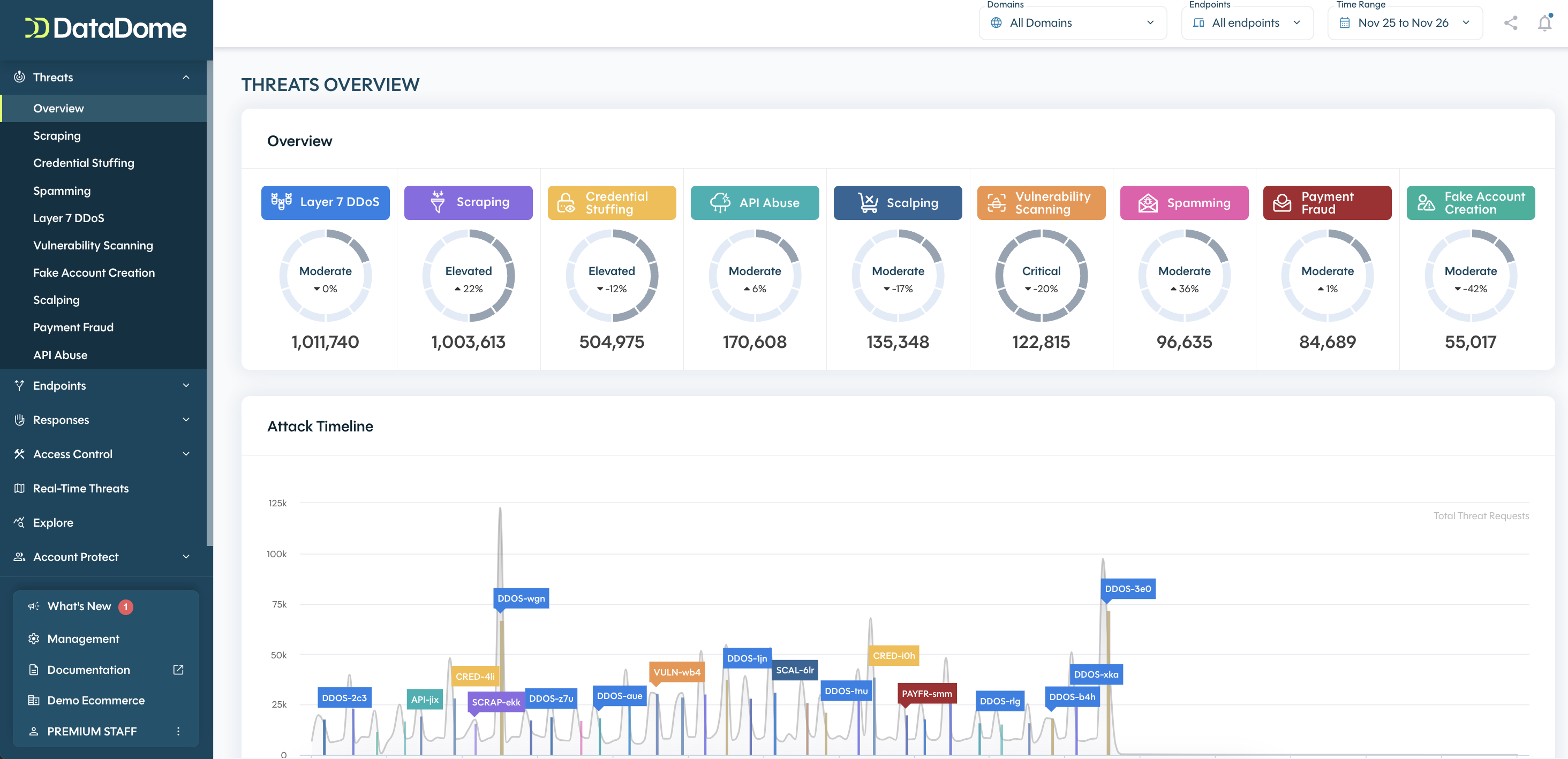
Task: Open the Payment Fraud menu item
Action: [x=73, y=327]
